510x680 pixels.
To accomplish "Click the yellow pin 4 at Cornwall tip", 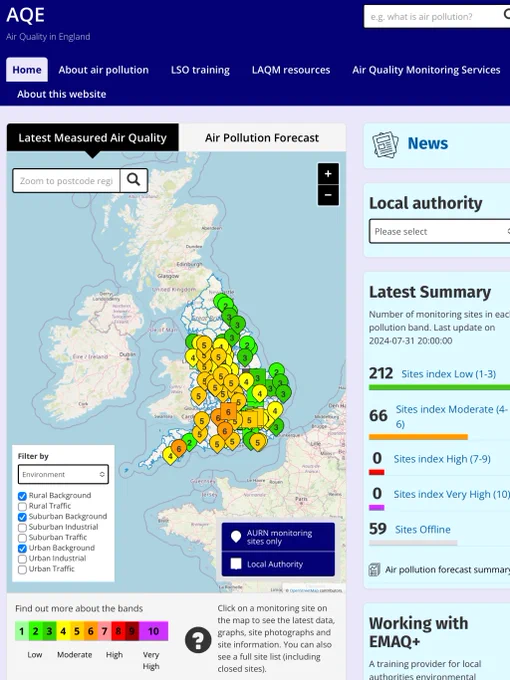I will (x=170, y=456).
